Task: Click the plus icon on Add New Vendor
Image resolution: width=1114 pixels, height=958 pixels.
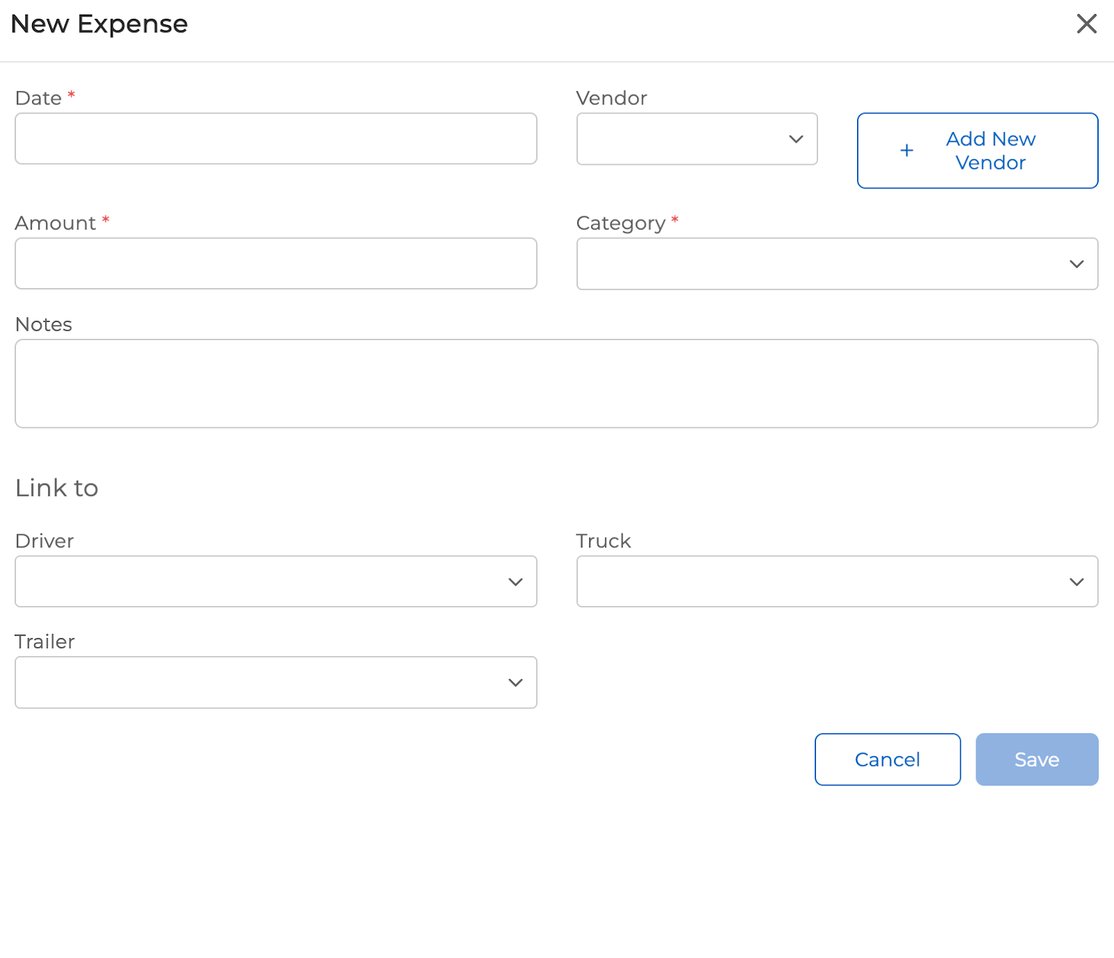Action: pyautogui.click(x=906, y=151)
